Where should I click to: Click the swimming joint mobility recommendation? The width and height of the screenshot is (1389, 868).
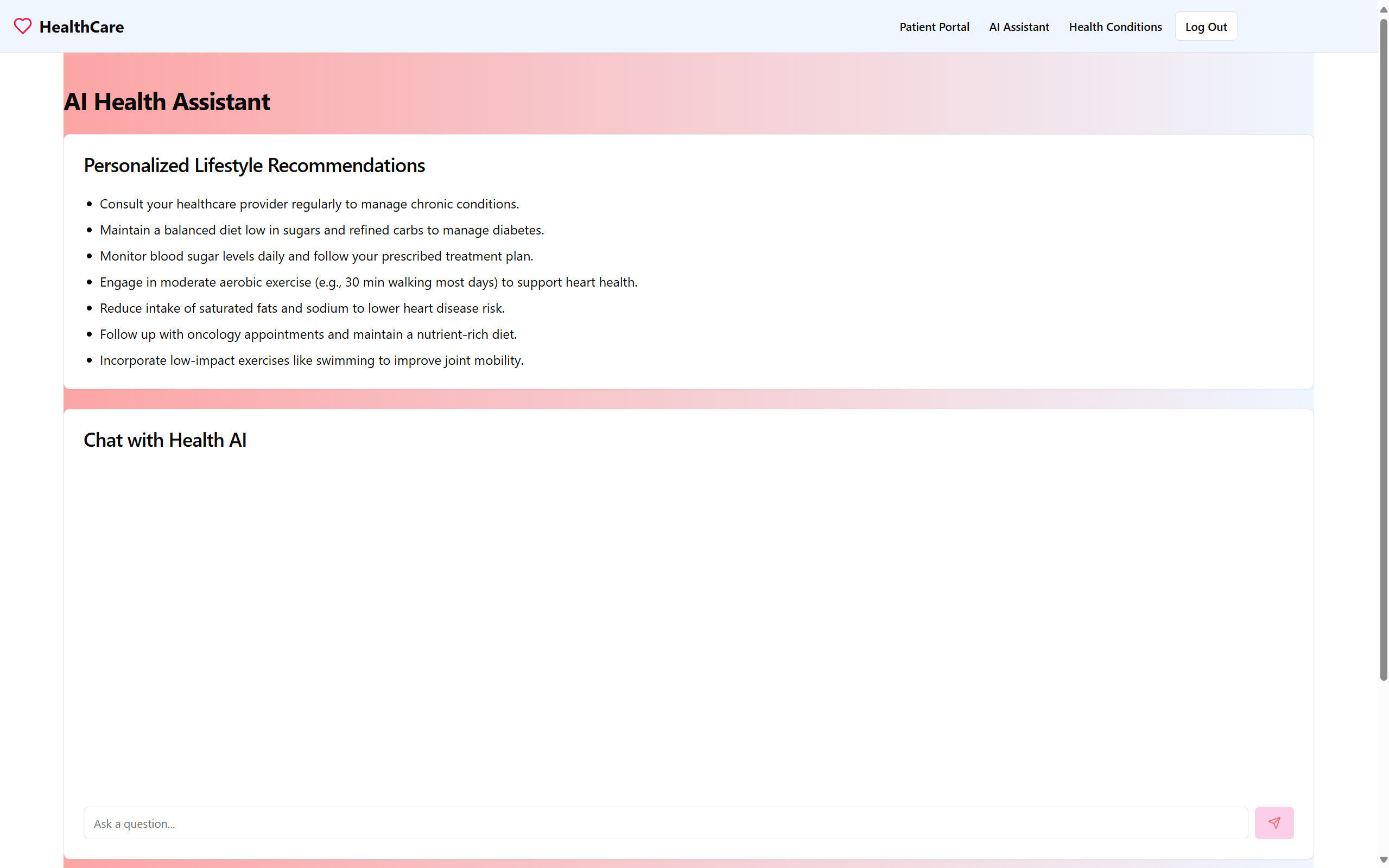point(311,360)
